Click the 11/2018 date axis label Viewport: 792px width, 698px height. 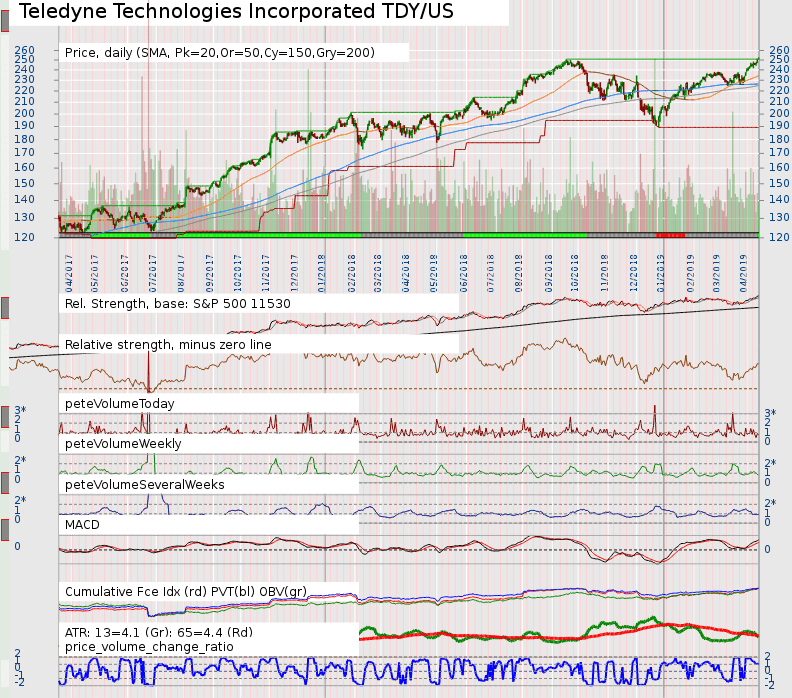pyautogui.click(x=604, y=273)
